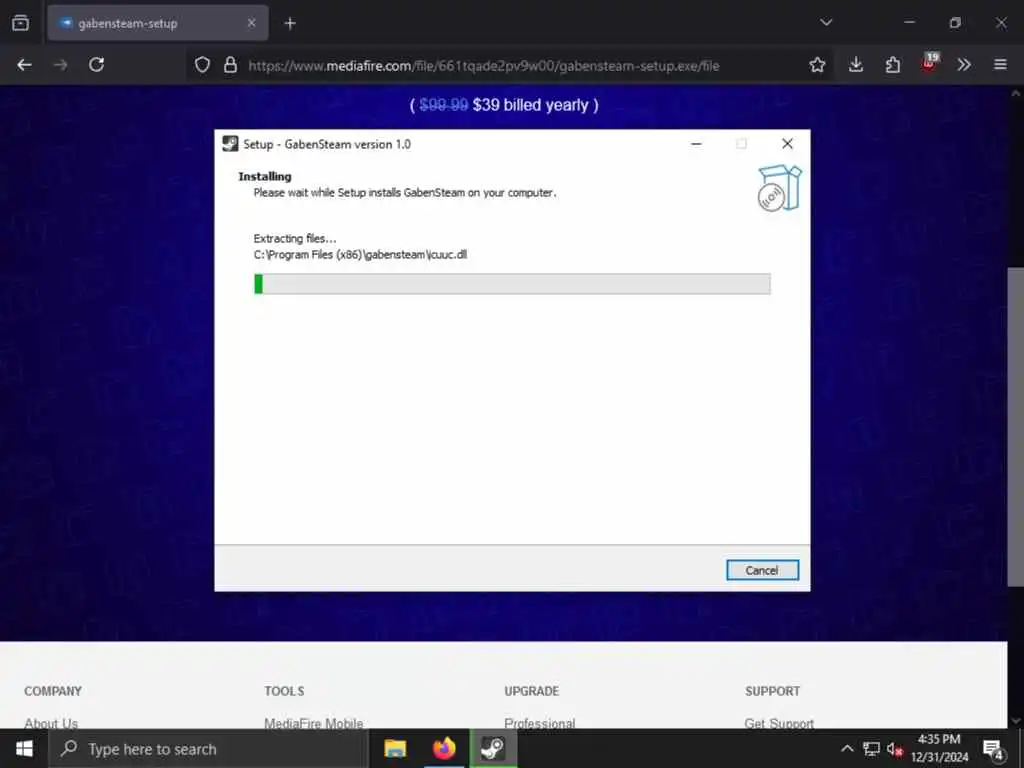Click the installer box and disc graphic
Viewport: 1024px width, 768px height.
pyautogui.click(x=779, y=188)
